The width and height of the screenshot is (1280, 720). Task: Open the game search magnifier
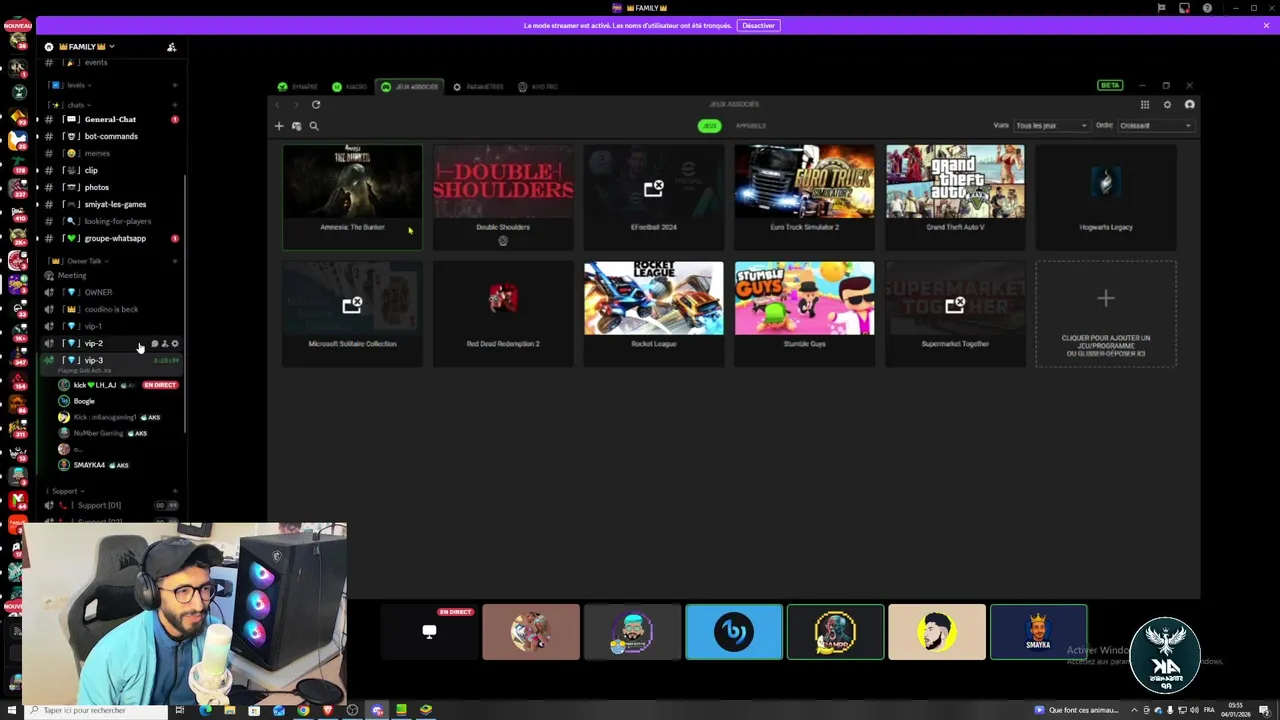[x=314, y=126]
